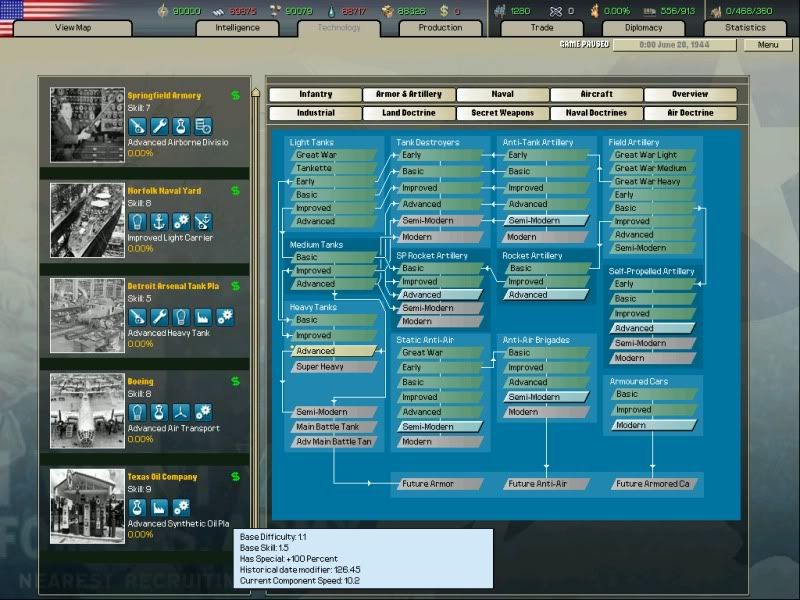This screenshot has height=600, width=800.
Task: Click the green dollar sign beside Springfield Armory
Action: 235,96
